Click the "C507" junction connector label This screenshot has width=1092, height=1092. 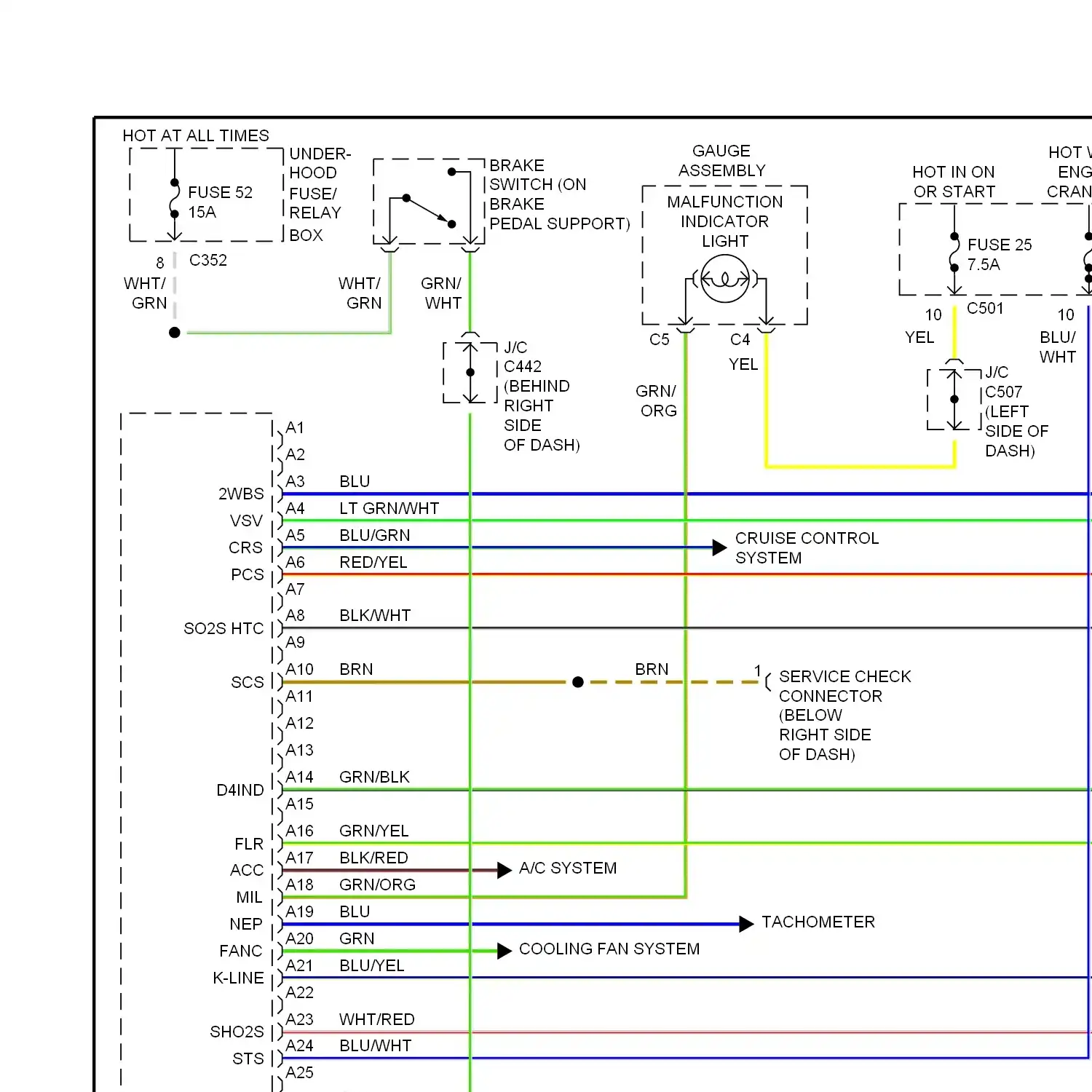1003,392
